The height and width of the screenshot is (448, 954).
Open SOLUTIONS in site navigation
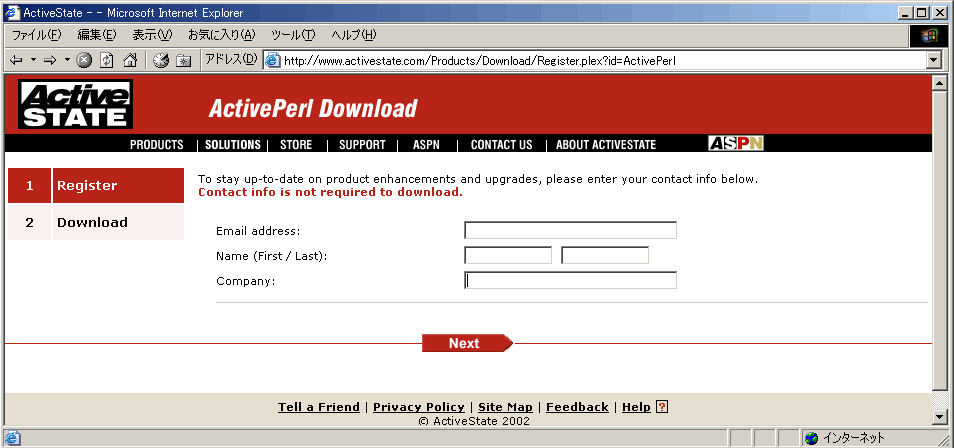pos(232,145)
